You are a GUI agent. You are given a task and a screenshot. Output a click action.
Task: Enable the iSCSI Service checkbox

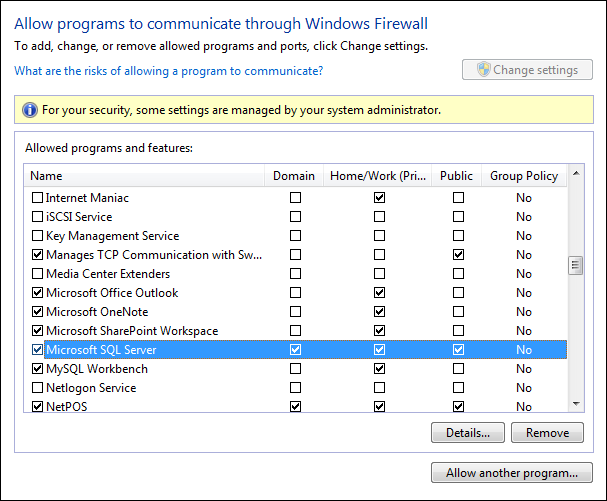[x=37, y=216]
